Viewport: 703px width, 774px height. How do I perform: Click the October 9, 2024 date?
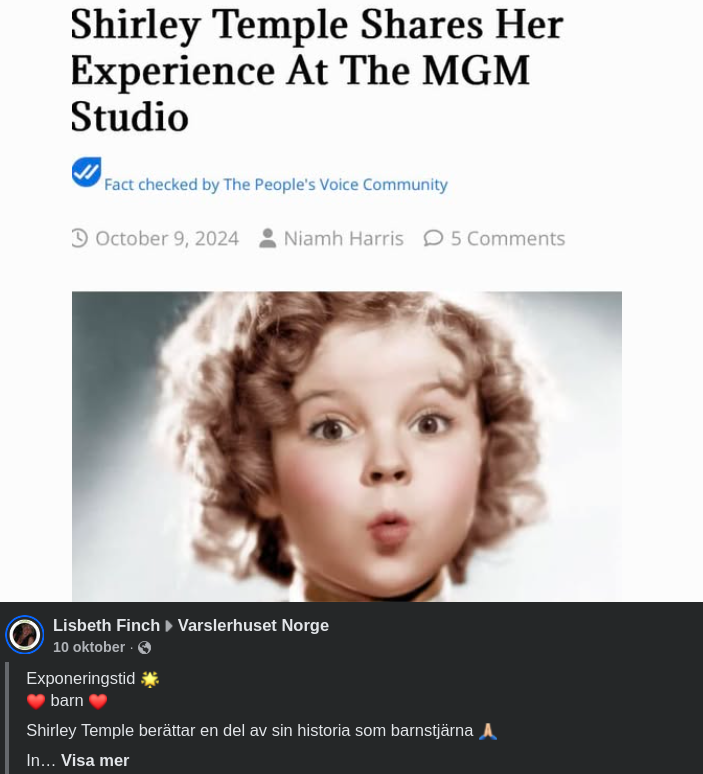point(167,238)
